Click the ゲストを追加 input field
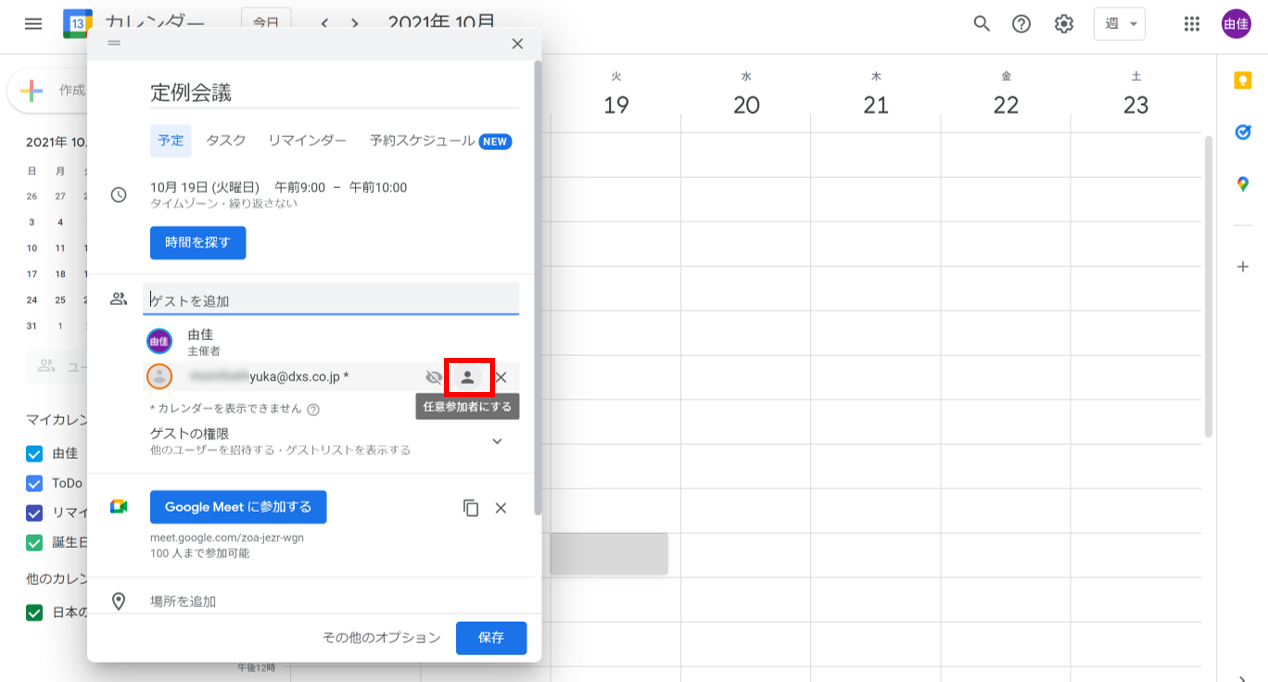Screen dimensions: 1268x682 click(x=330, y=300)
